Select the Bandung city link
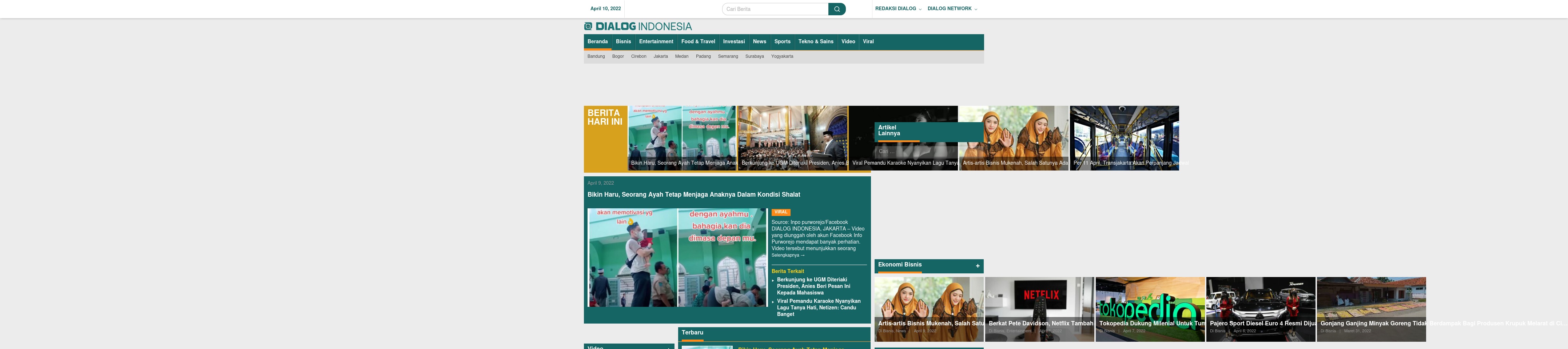Viewport: 1568px width, 349px height. click(596, 57)
